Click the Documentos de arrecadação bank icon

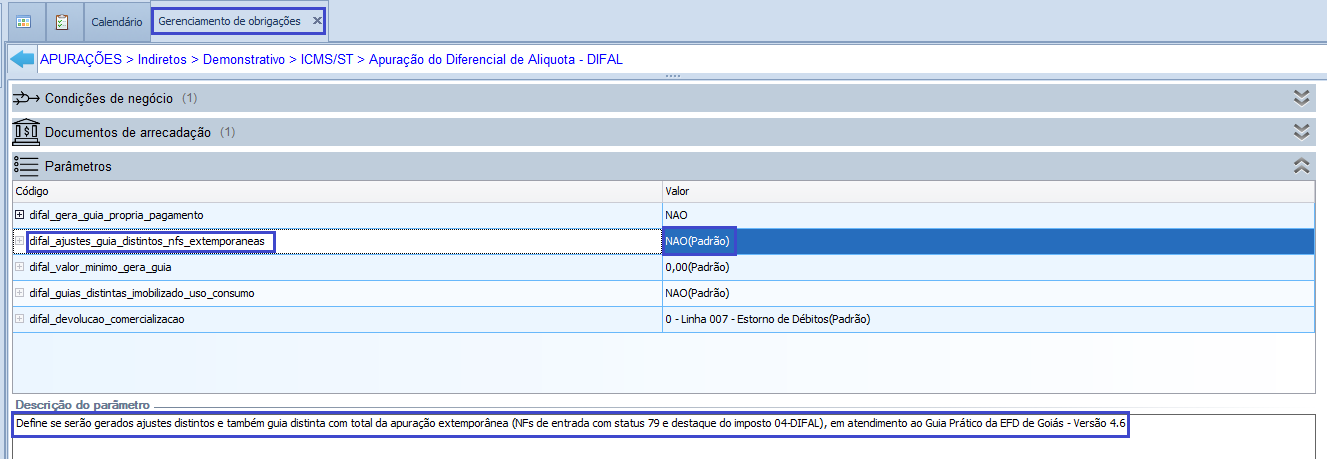tap(26, 132)
